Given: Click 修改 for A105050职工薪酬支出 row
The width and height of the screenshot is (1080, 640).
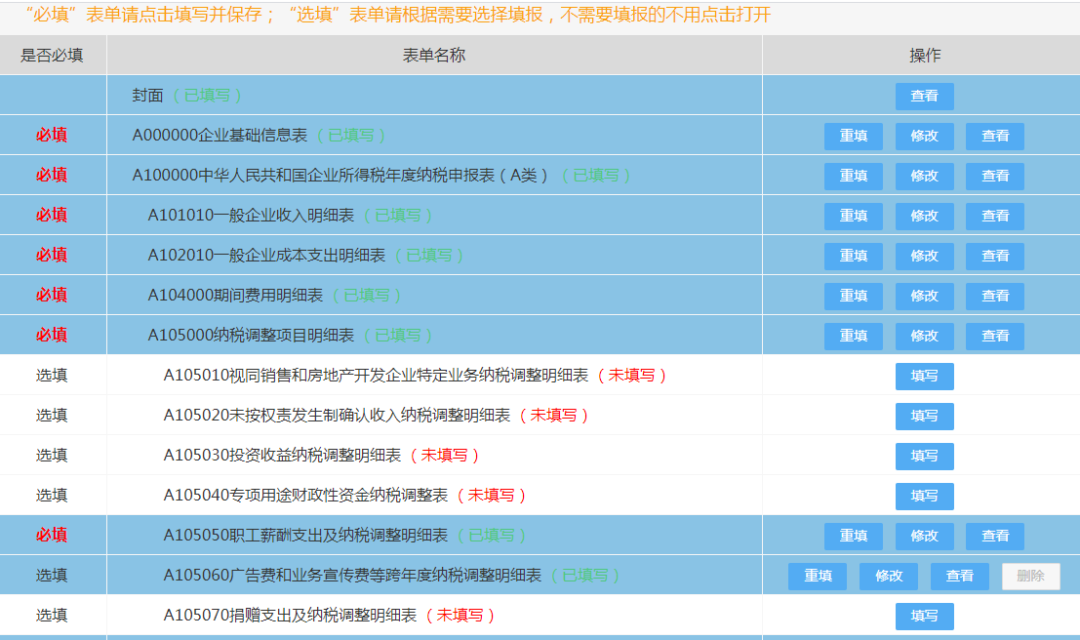Looking at the screenshot, I should pos(924,536).
